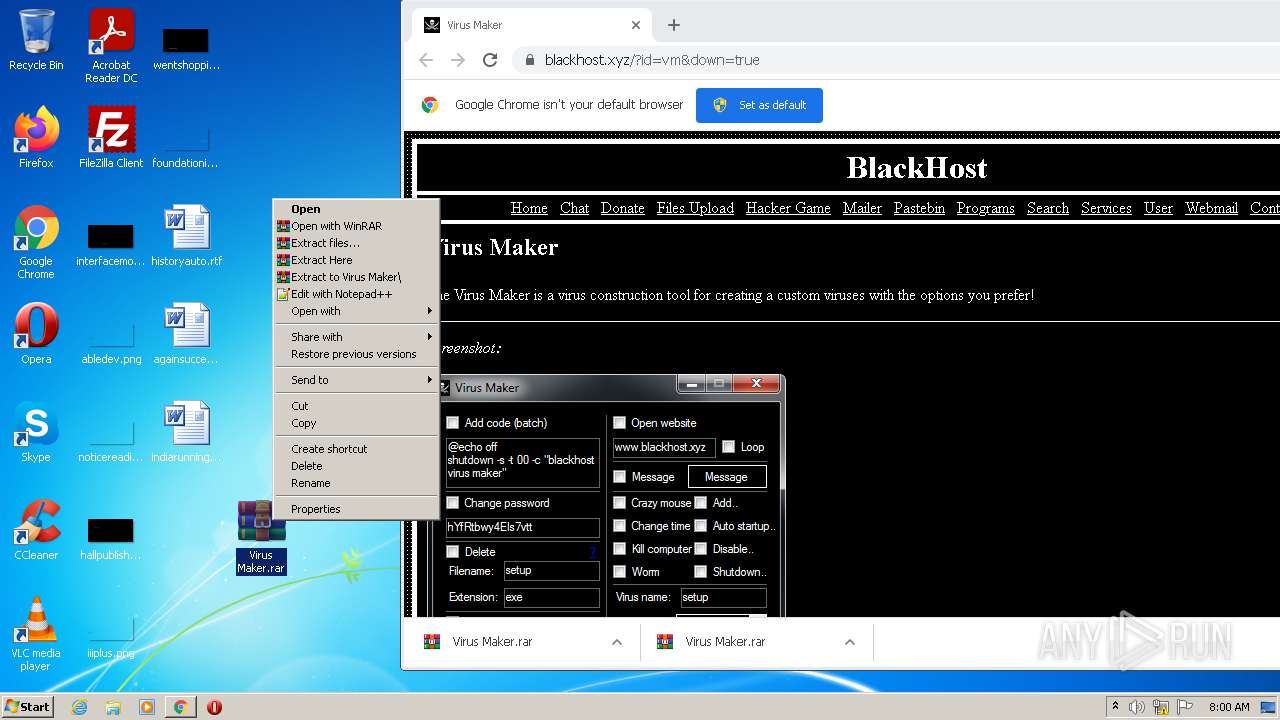Toggle Kill computer checkbox
Viewport: 1280px width, 720px height.
(620, 549)
